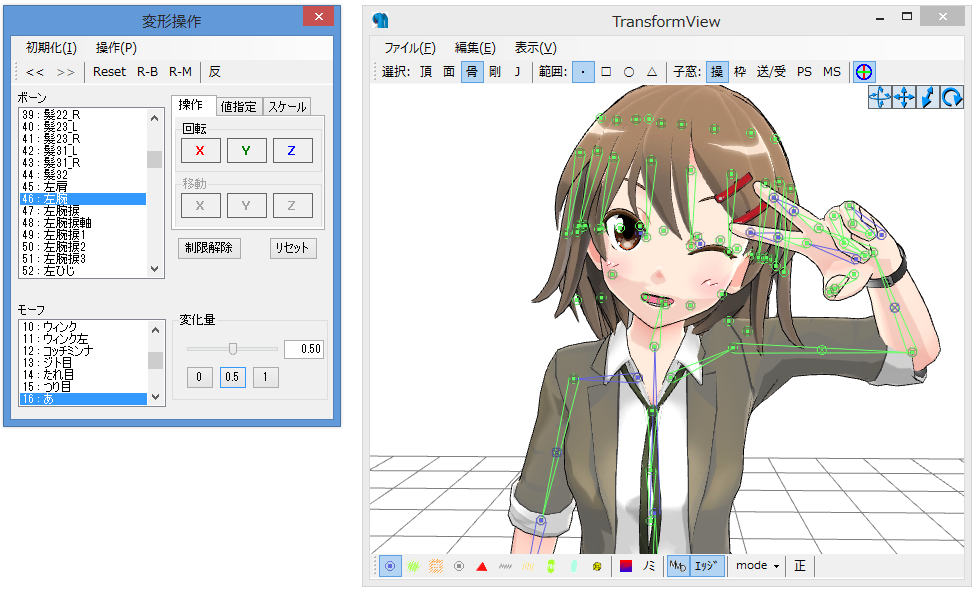Image resolution: width=978 pixels, height=594 pixels.
Task: Click the rotate view arrow icon
Action: 880,96
